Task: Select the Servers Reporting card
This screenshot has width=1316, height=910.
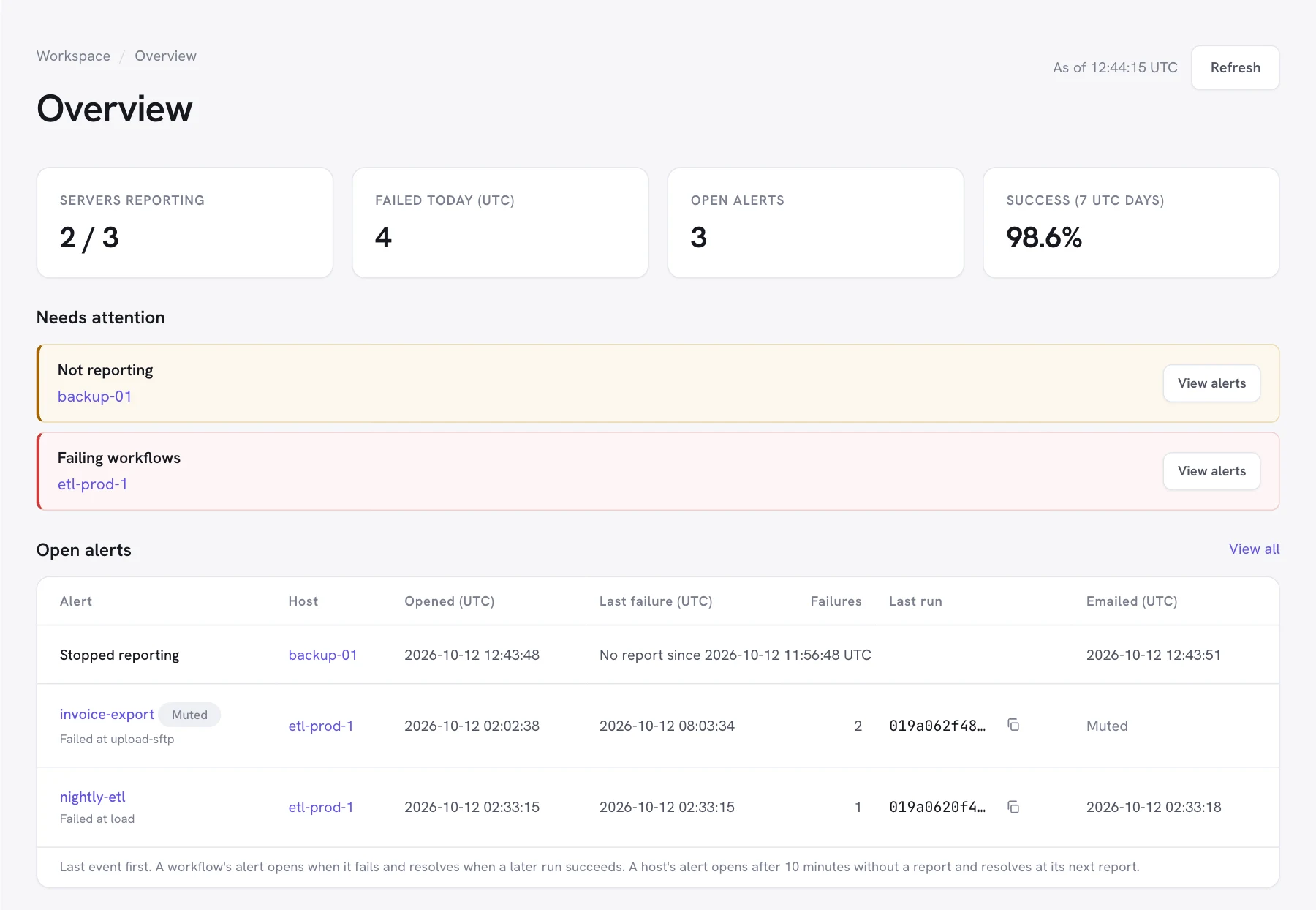Action: [x=185, y=222]
